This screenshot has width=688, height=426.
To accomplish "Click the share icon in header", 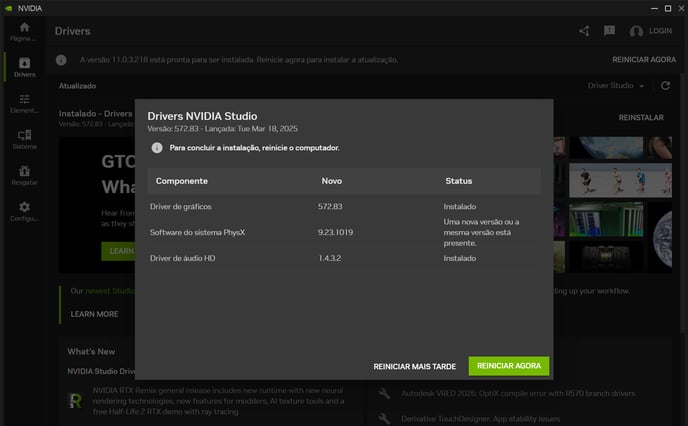I will 584,31.
